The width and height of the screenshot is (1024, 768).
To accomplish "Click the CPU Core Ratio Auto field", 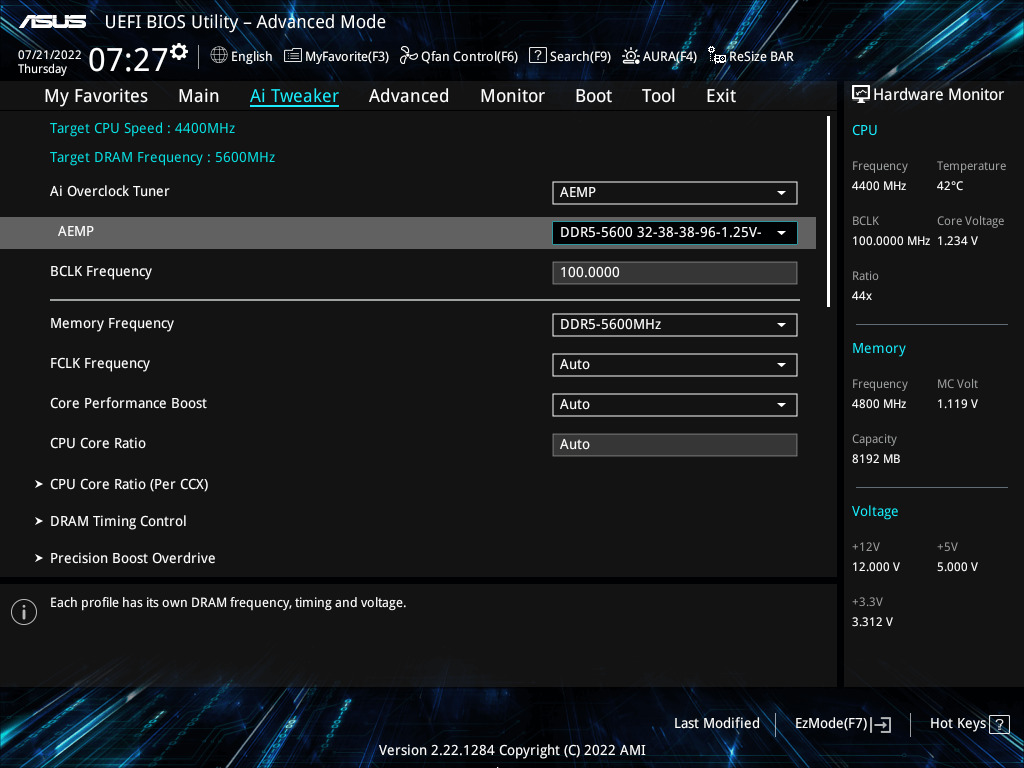I will tap(675, 445).
